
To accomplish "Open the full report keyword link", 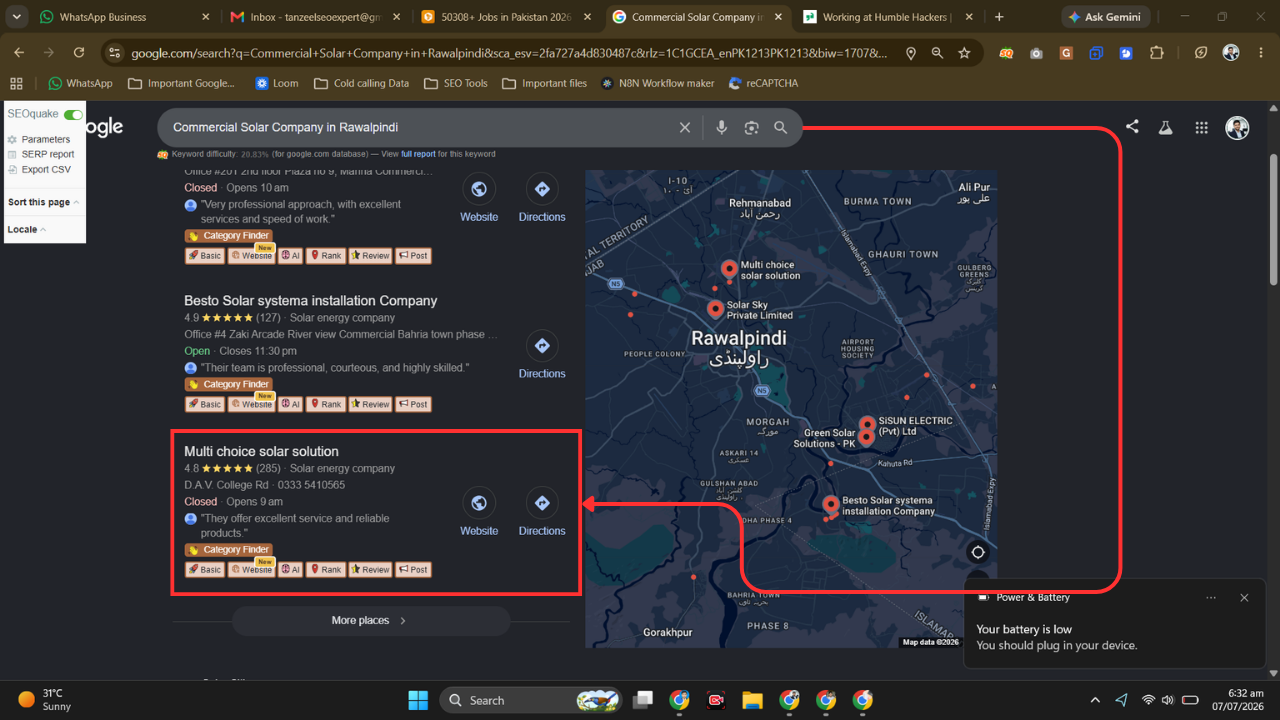I will click(418, 154).
